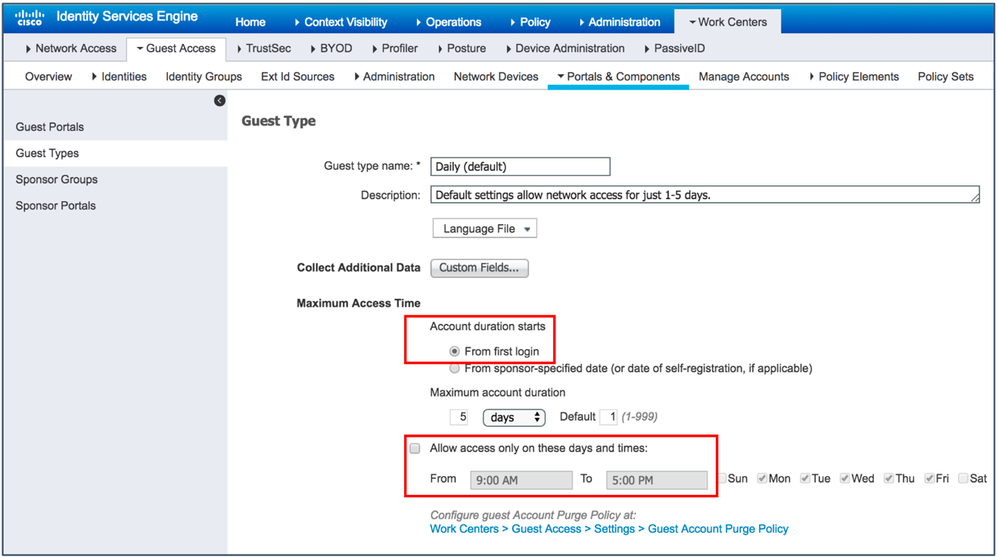
Task: Open the Portals & Components tab
Action: (618, 76)
